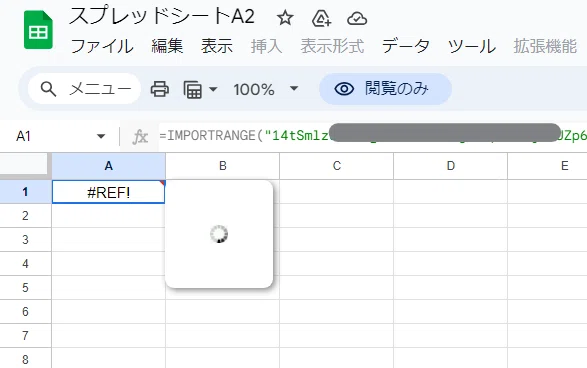The width and height of the screenshot is (587, 368).
Task: Select row 1 header
Action: click(x=25, y=192)
